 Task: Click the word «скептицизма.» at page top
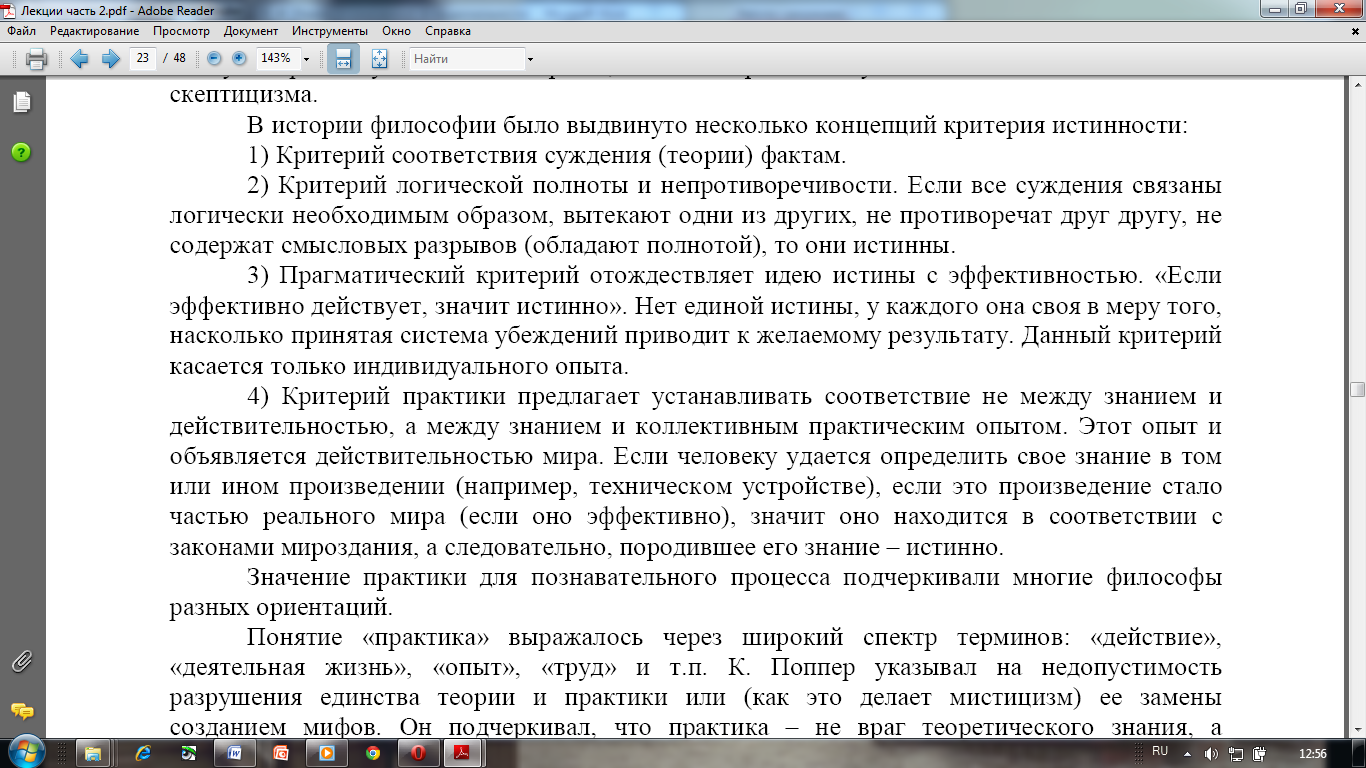coord(244,97)
